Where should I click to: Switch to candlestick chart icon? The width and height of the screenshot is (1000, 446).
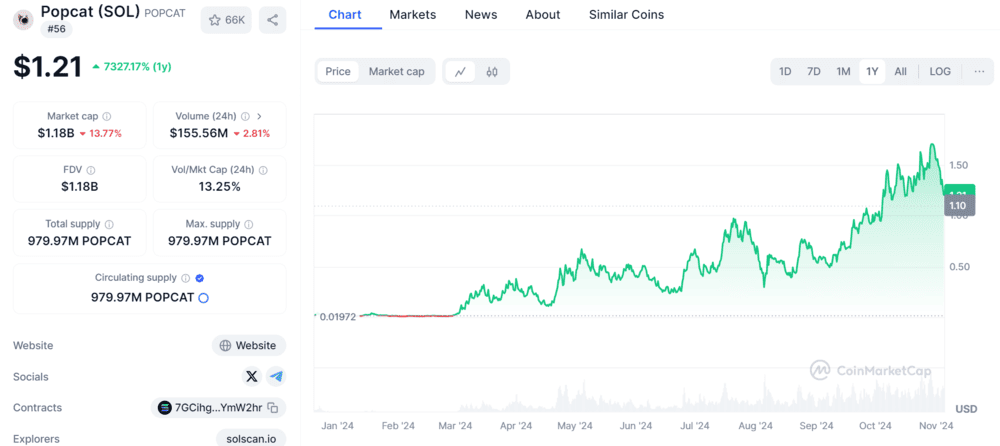pyautogui.click(x=492, y=71)
